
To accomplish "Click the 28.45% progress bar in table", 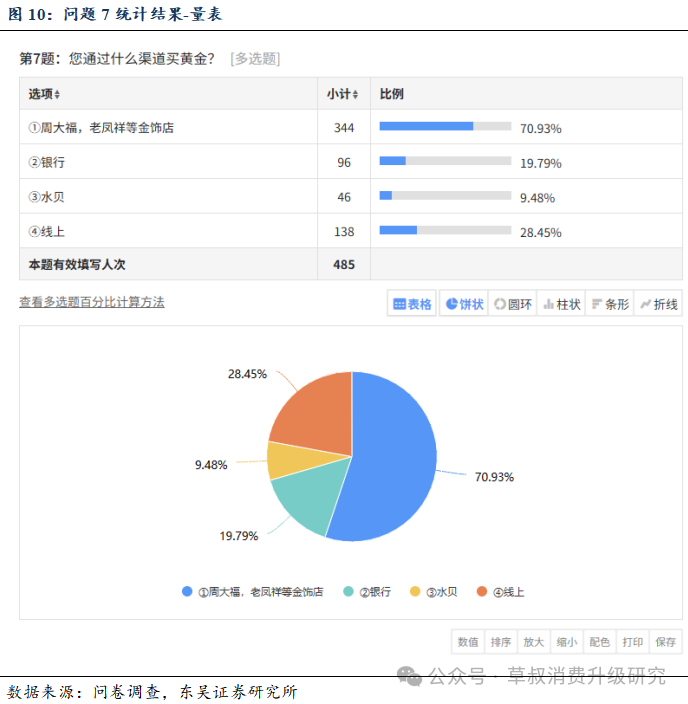I will pos(445,230).
